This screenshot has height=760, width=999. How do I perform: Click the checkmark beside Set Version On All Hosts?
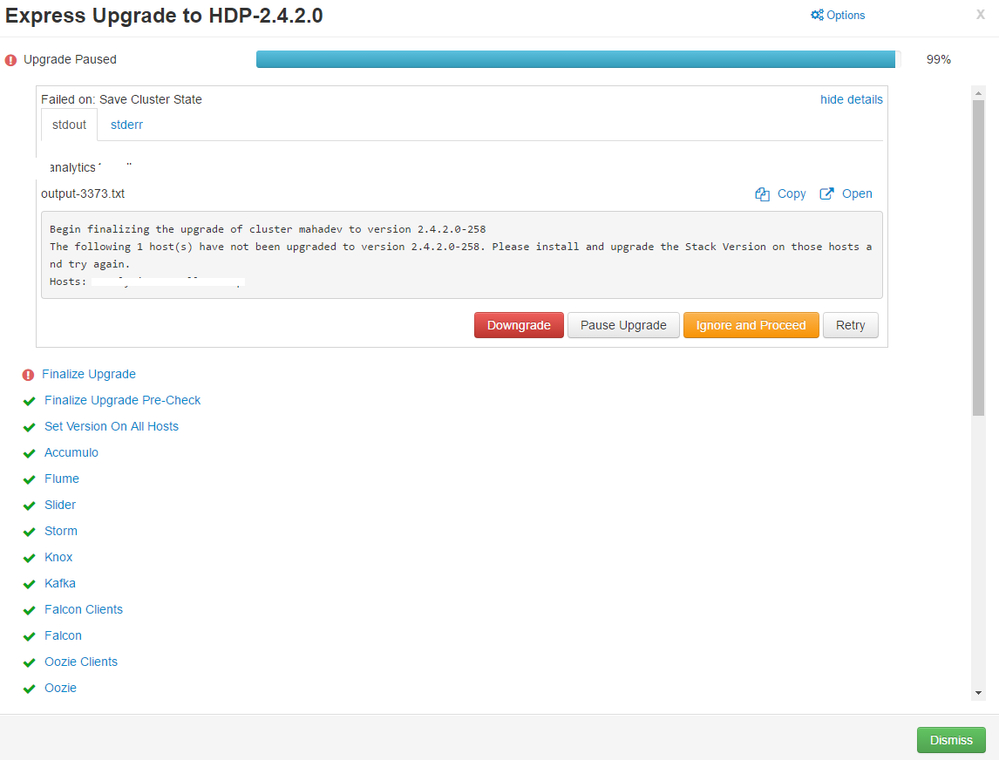click(x=28, y=426)
